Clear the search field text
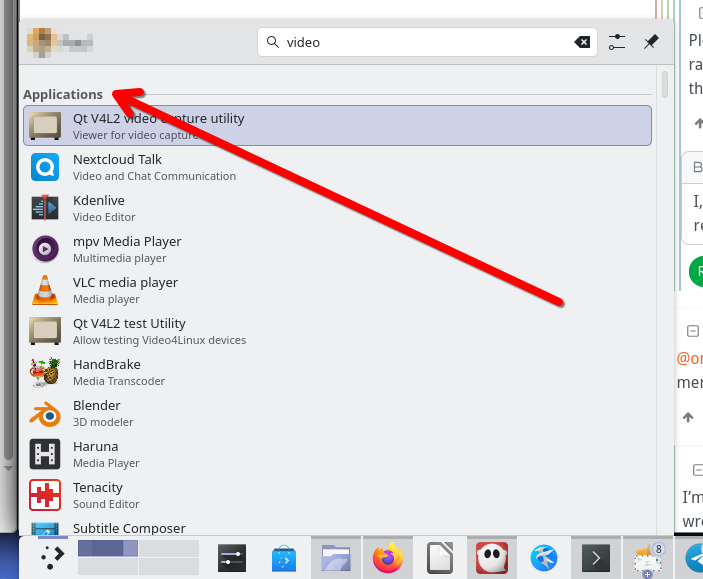This screenshot has width=703, height=579. (x=582, y=42)
